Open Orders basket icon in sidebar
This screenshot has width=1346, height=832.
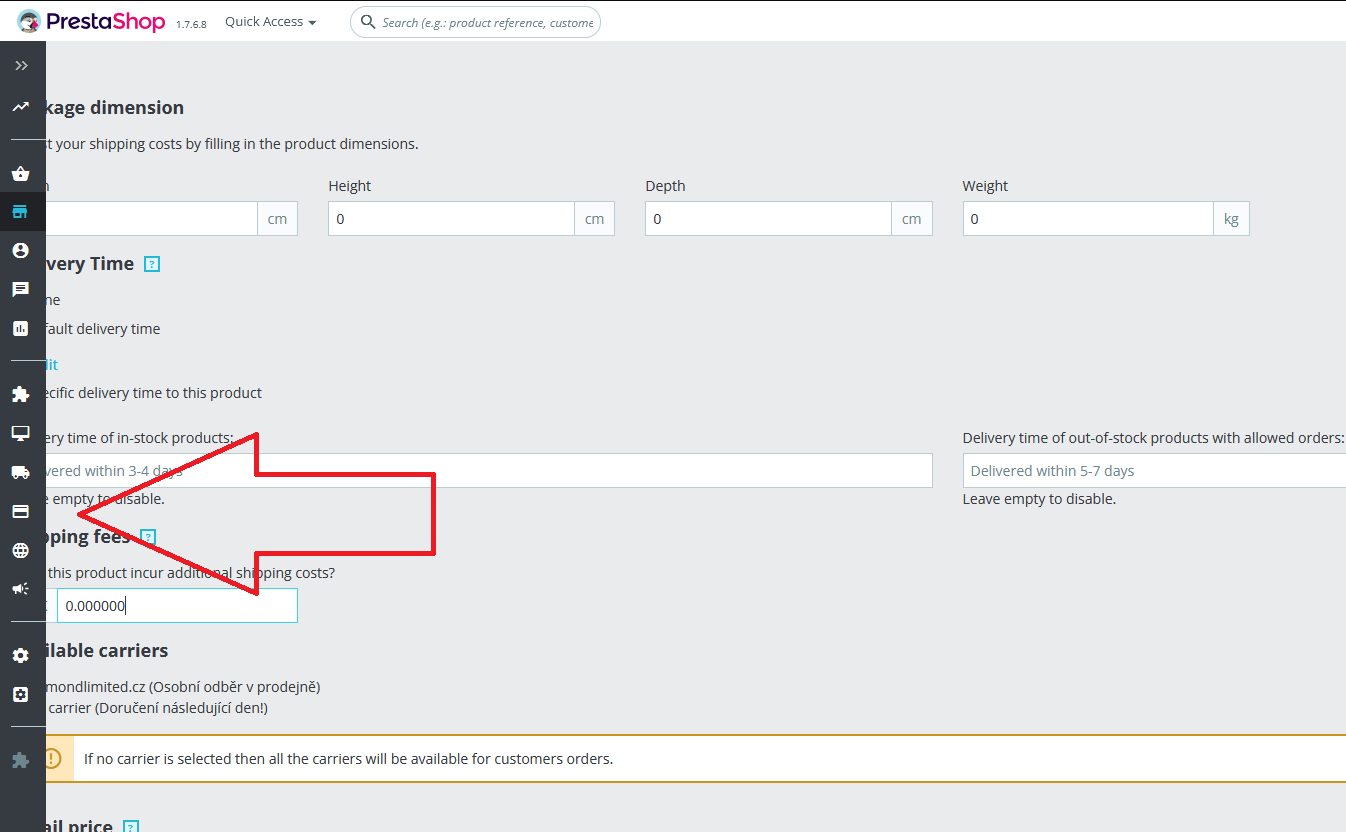click(x=21, y=174)
